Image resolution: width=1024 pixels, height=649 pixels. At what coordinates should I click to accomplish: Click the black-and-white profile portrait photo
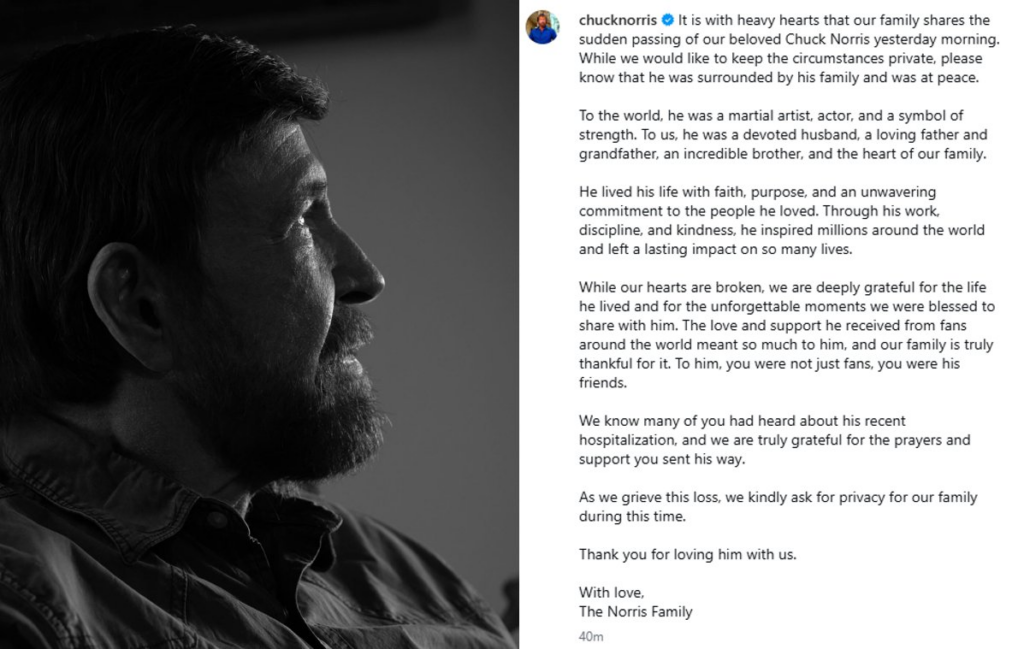(259, 324)
